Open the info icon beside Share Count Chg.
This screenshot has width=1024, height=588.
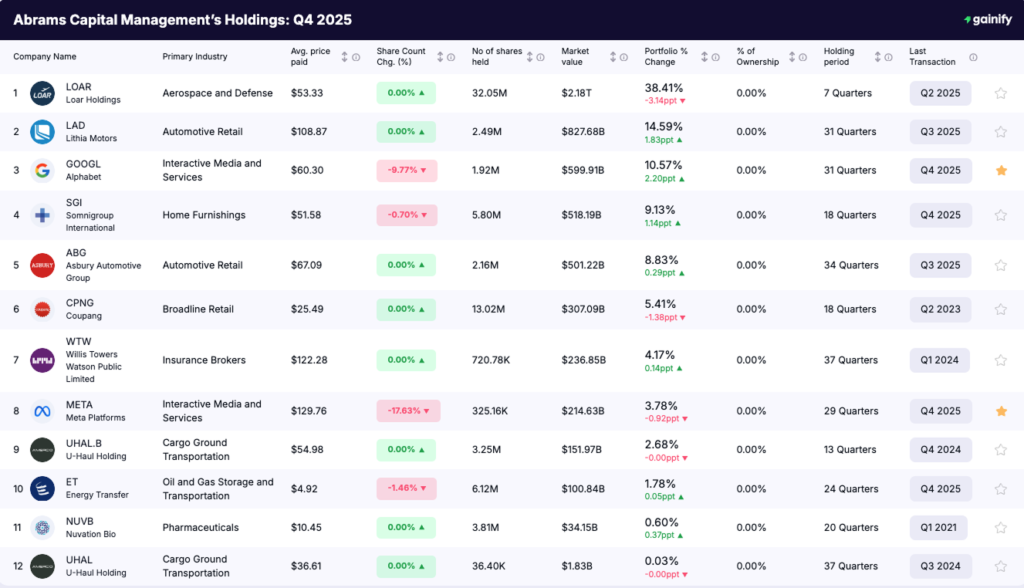coord(449,55)
